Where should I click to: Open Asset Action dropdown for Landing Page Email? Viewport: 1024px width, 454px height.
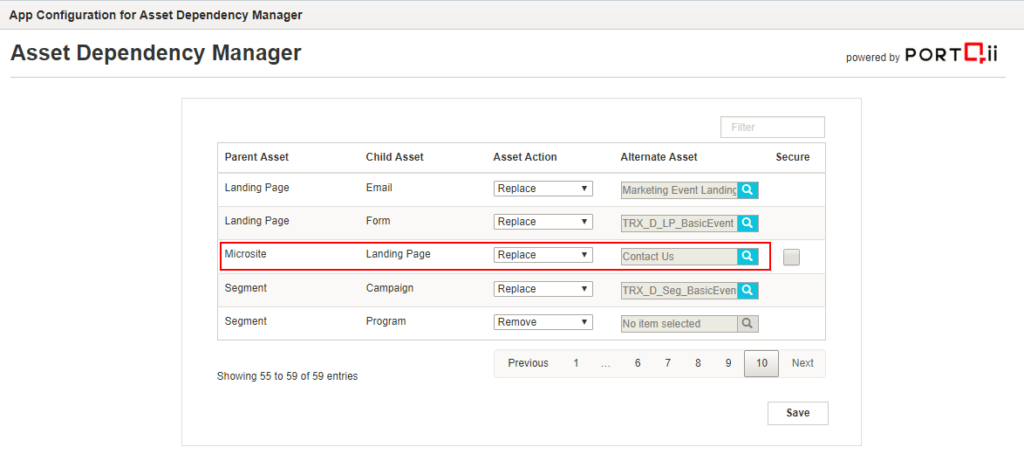tap(543, 188)
